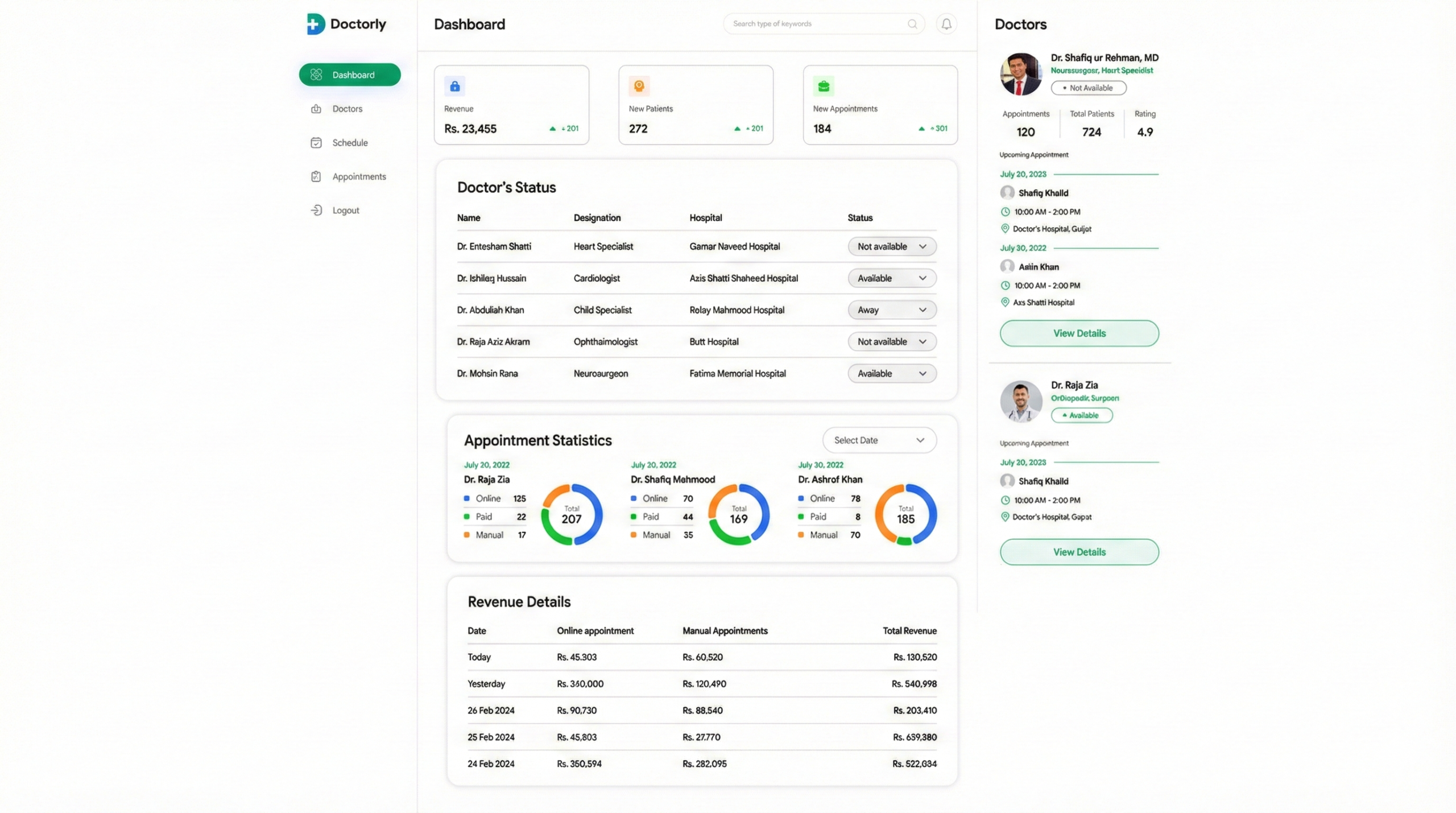
Task: Open Dr. Entesham Shatti's status dropdown
Action: tap(892, 246)
